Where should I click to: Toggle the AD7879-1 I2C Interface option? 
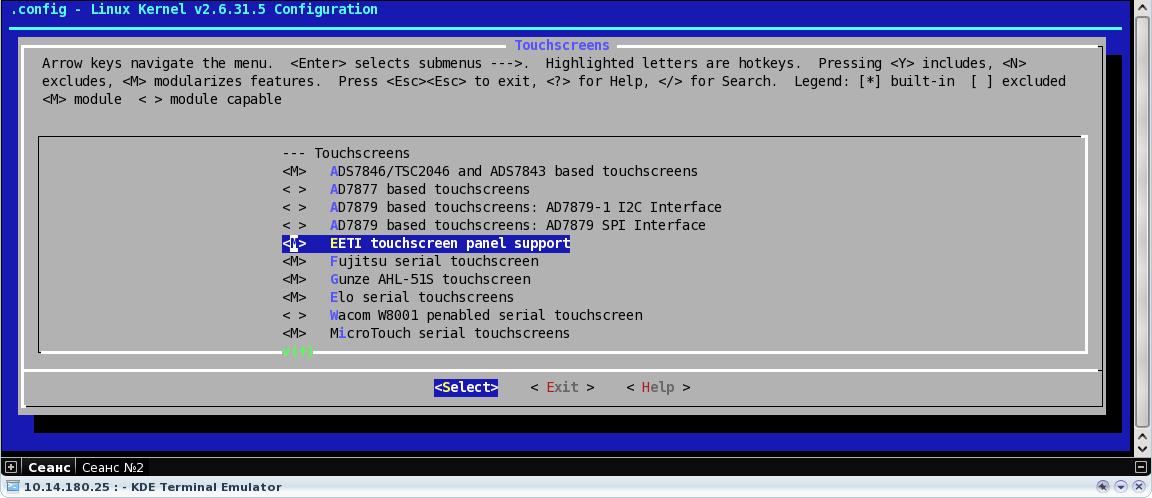294,207
